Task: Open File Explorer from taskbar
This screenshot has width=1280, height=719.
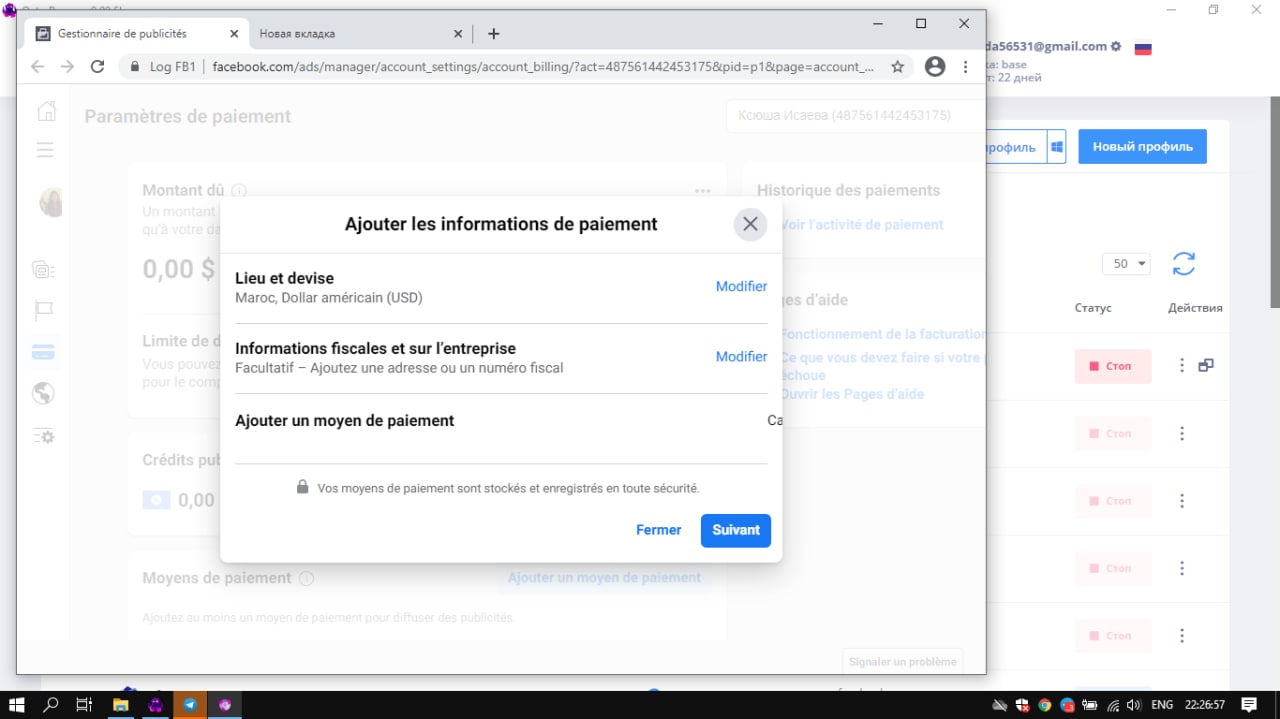Action: tap(121, 705)
